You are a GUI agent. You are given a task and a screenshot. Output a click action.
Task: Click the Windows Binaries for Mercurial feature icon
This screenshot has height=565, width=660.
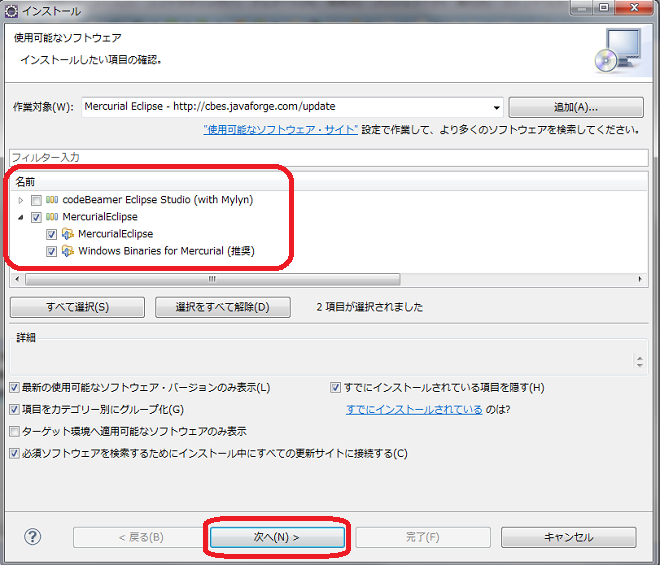[68, 251]
